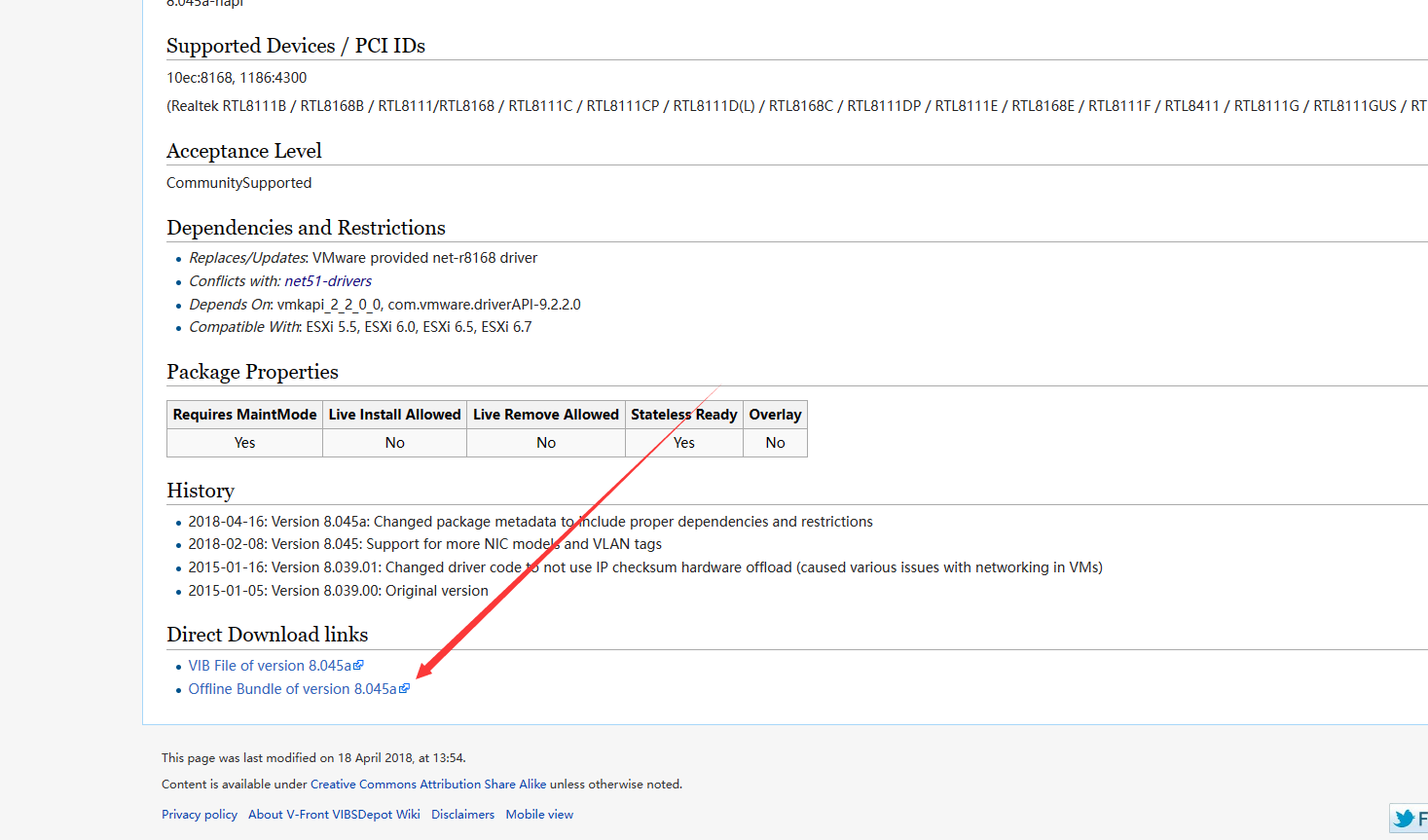This screenshot has width=1428, height=840.
Task: Click the History heading
Action: point(201,491)
